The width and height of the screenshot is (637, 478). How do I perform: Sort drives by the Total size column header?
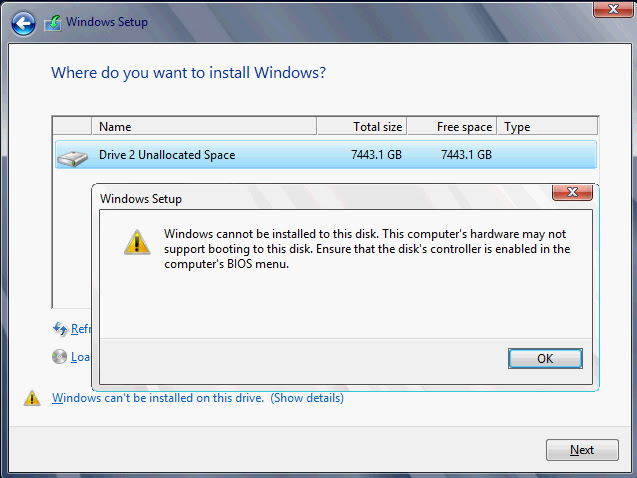click(x=362, y=127)
